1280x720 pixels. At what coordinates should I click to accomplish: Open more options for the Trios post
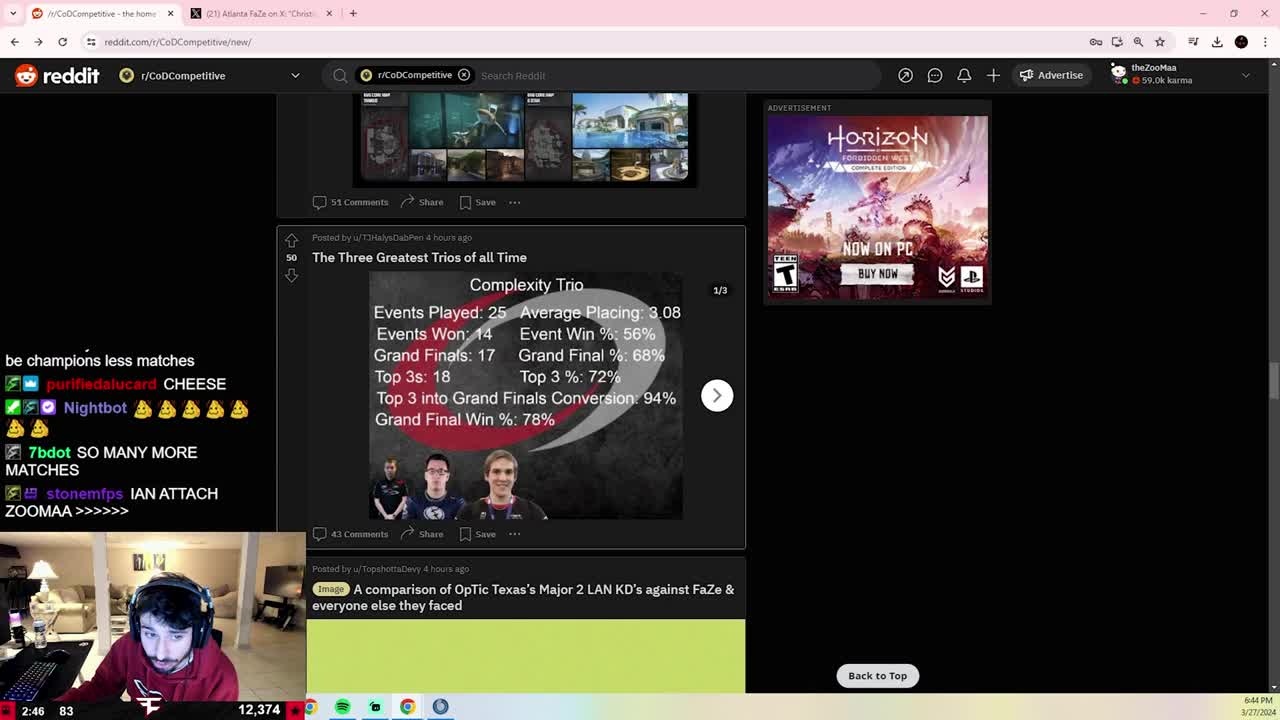pos(514,534)
